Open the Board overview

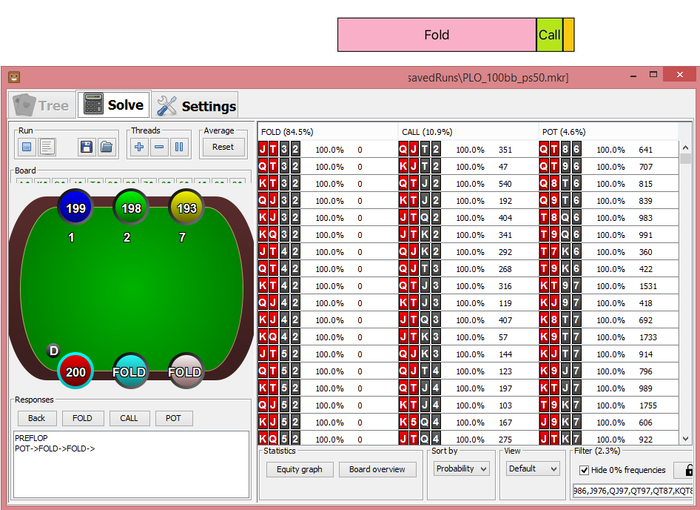(377, 469)
